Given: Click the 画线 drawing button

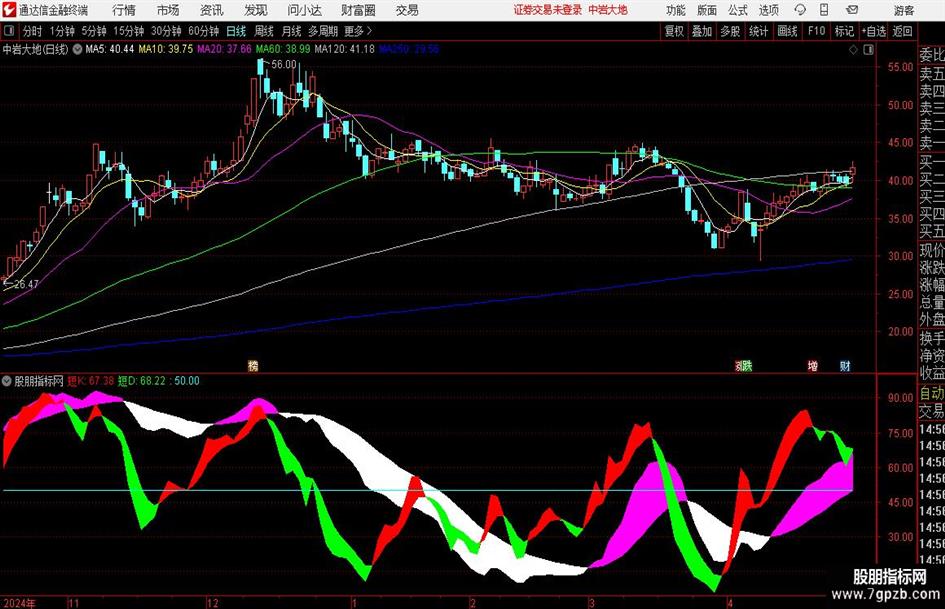Looking at the screenshot, I should pos(787,31).
